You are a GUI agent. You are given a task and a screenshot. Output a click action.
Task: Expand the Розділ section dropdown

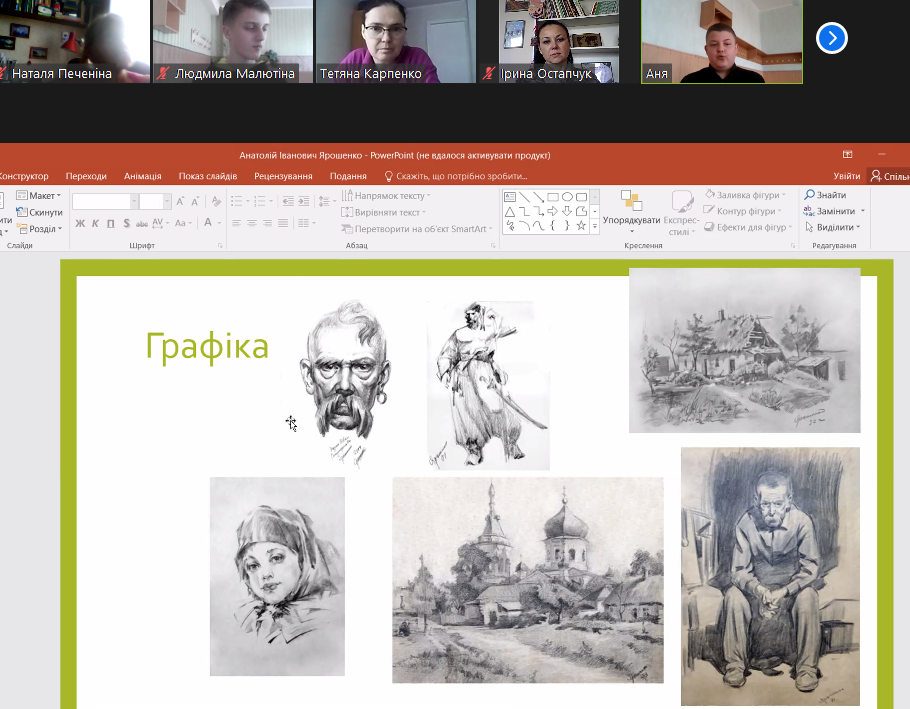[x=39, y=229]
